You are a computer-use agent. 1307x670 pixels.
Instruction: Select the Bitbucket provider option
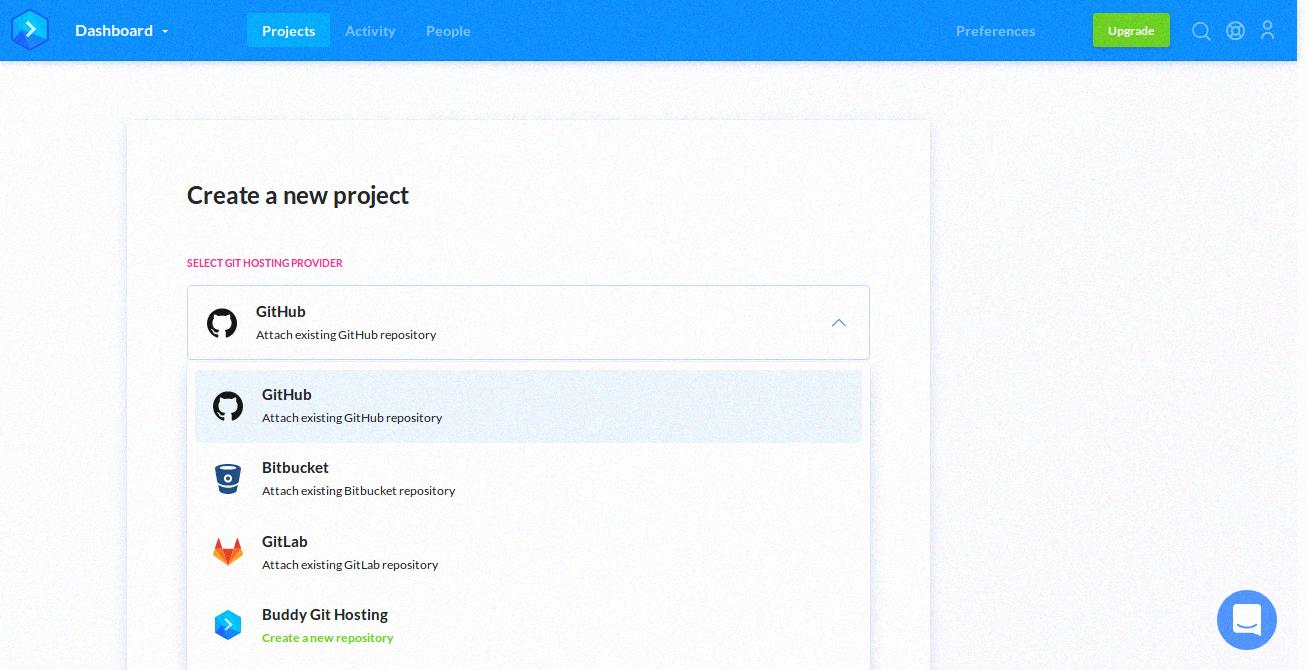pos(528,479)
